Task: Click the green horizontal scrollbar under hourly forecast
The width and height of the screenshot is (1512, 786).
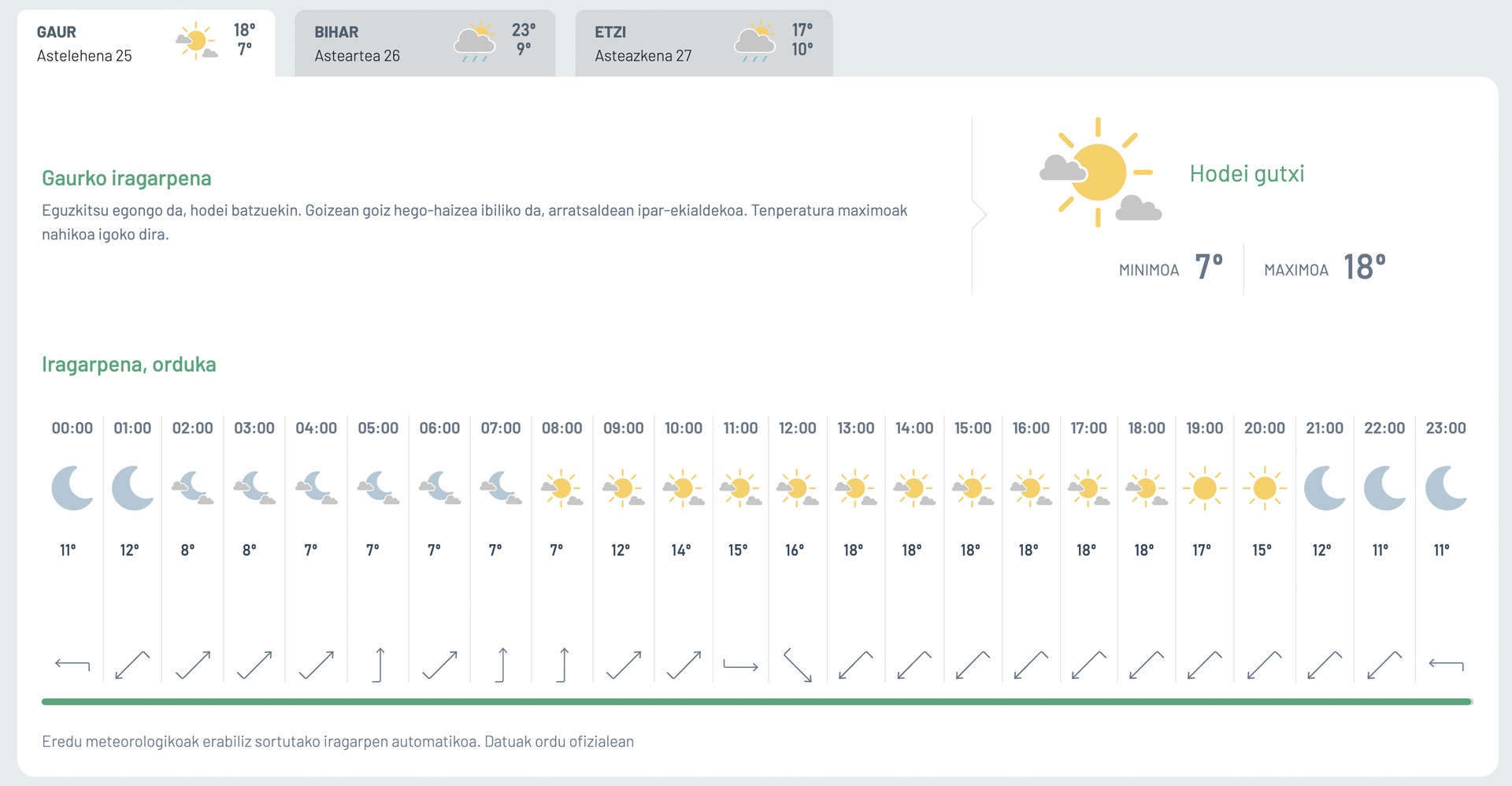Action: coord(757,702)
